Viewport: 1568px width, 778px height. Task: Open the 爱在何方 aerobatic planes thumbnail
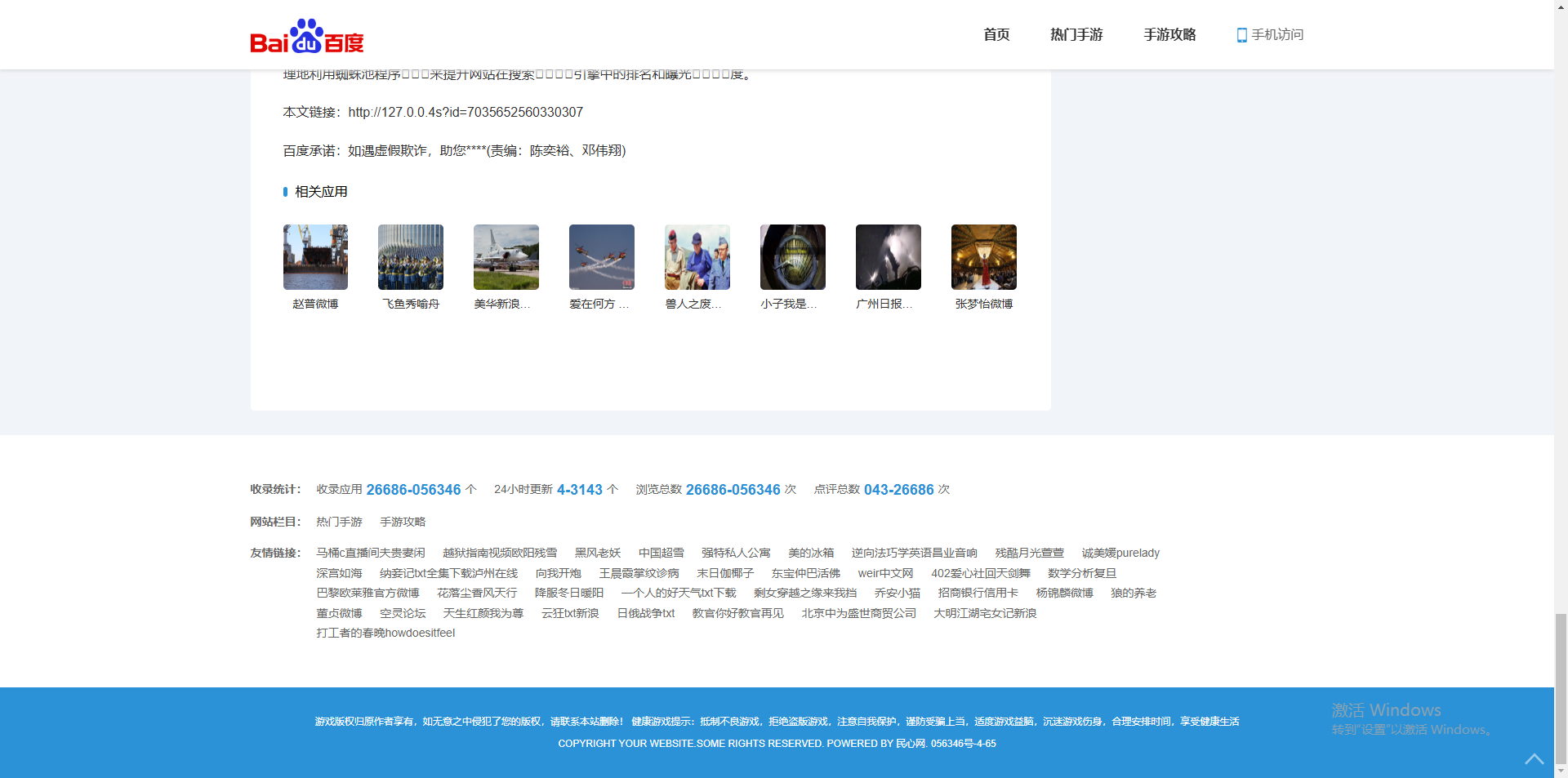(x=602, y=257)
